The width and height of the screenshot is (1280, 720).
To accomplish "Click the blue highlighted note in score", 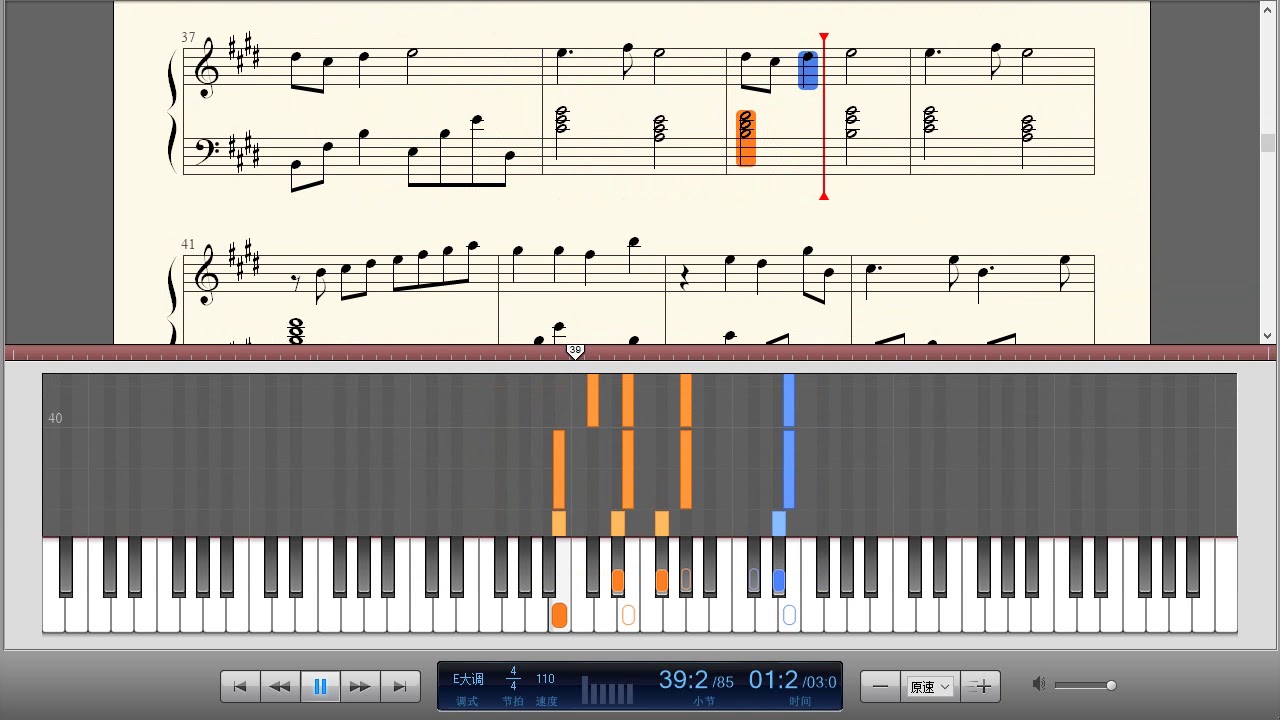I will [808, 70].
